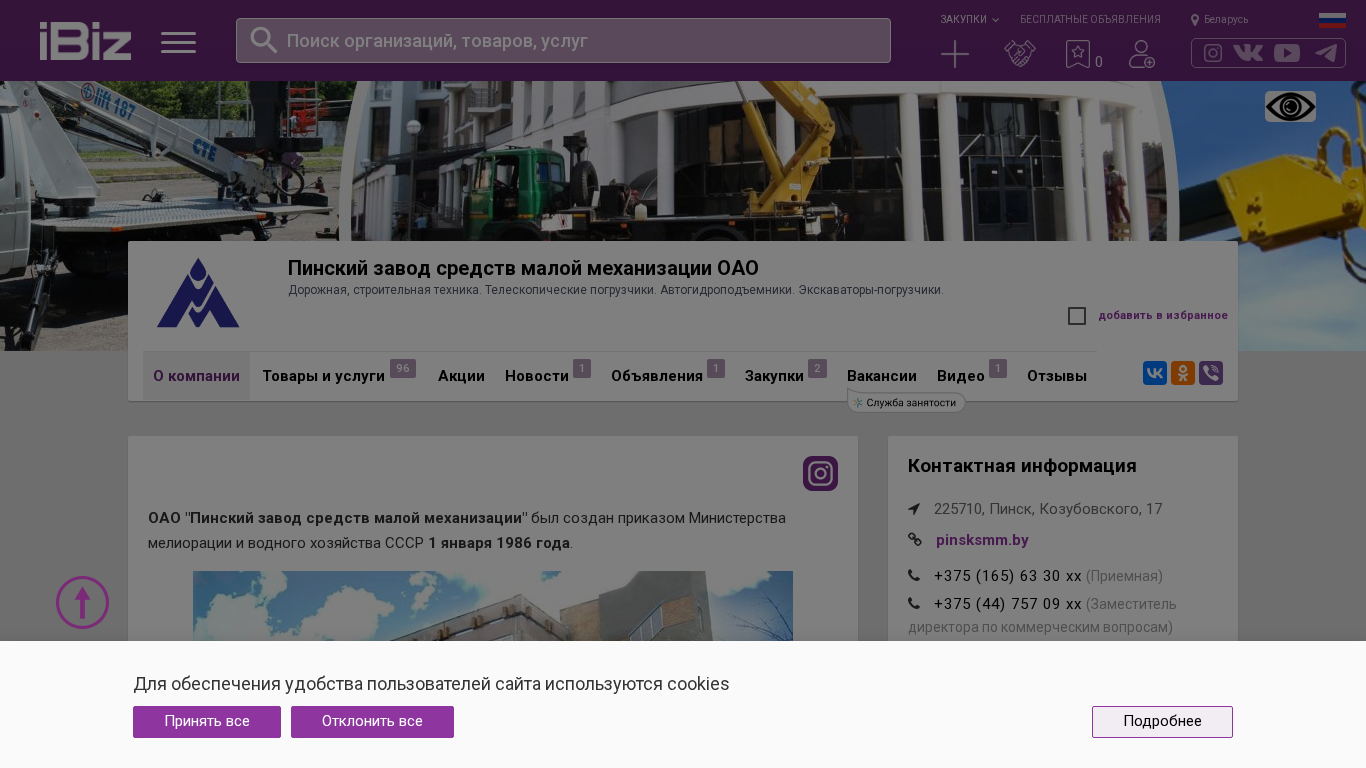This screenshot has height=768, width=1366.
Task: Open Instagram link in header
Action: click(1213, 53)
